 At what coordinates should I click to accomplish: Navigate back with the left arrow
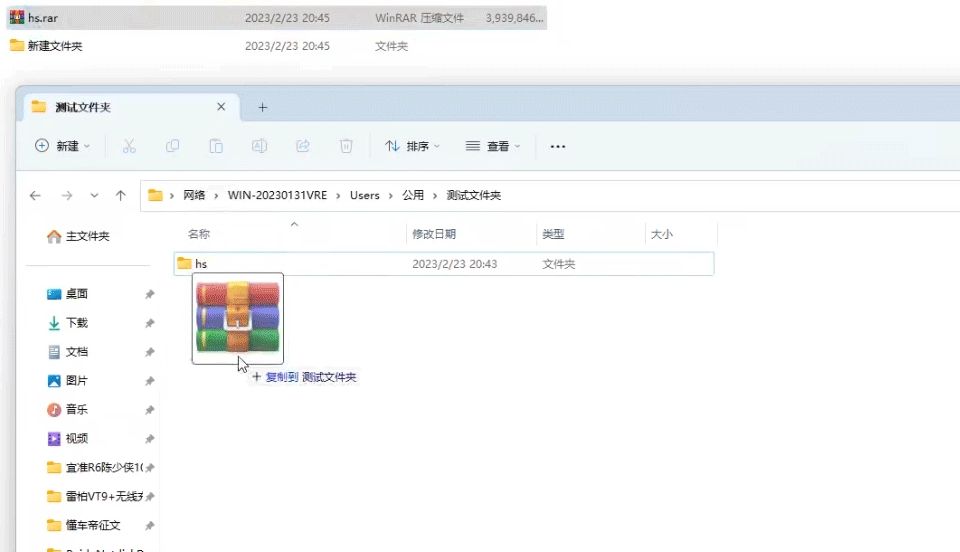[x=35, y=196]
